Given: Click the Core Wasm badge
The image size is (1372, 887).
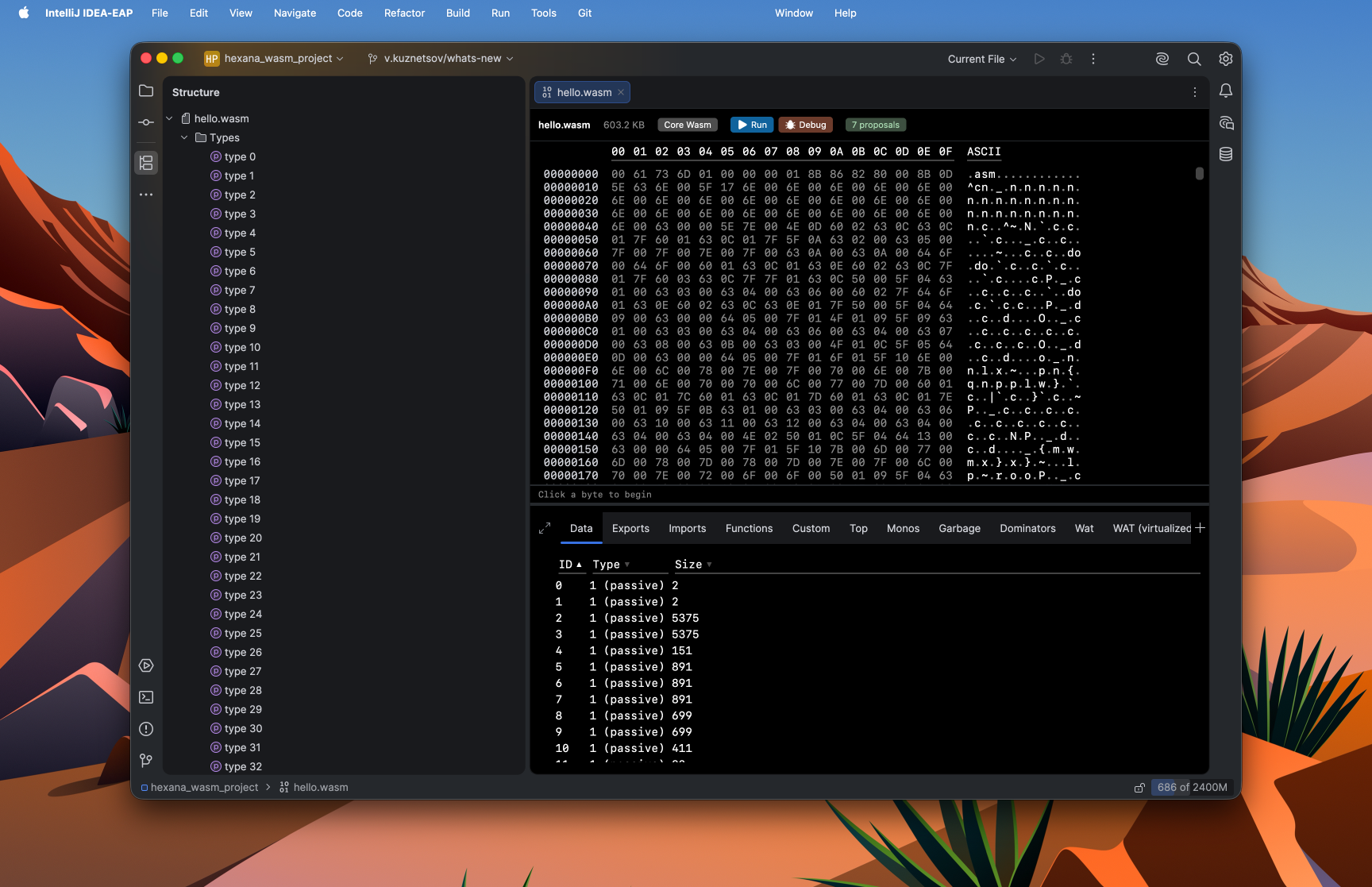Looking at the screenshot, I should [687, 125].
